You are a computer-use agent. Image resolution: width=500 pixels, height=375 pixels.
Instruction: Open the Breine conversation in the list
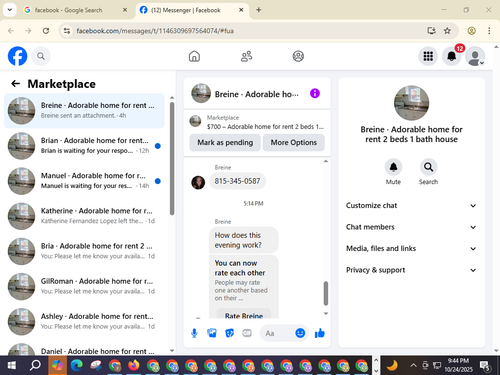tap(84, 111)
